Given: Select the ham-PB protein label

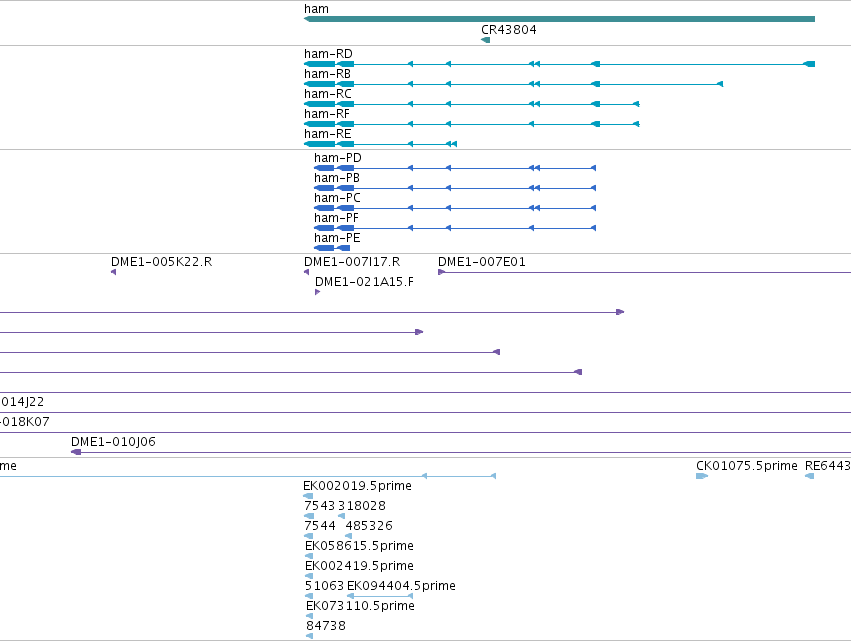Looking at the screenshot, I should coord(336,178).
